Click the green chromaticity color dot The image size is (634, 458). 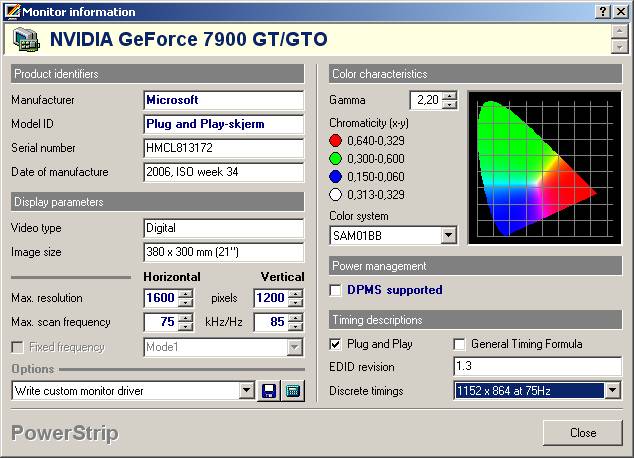click(x=335, y=158)
